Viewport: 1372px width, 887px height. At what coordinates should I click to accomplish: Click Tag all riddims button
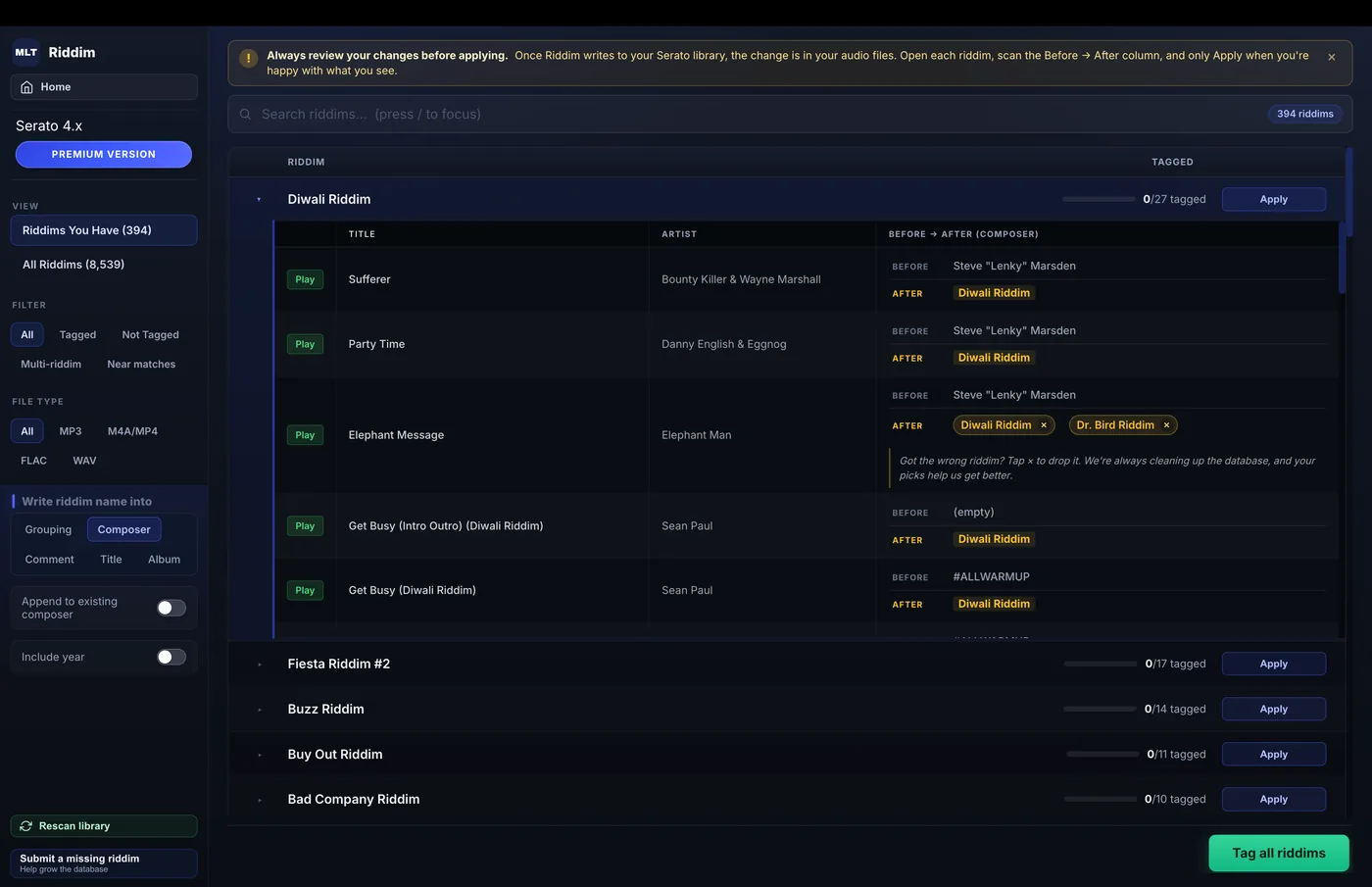point(1279,853)
